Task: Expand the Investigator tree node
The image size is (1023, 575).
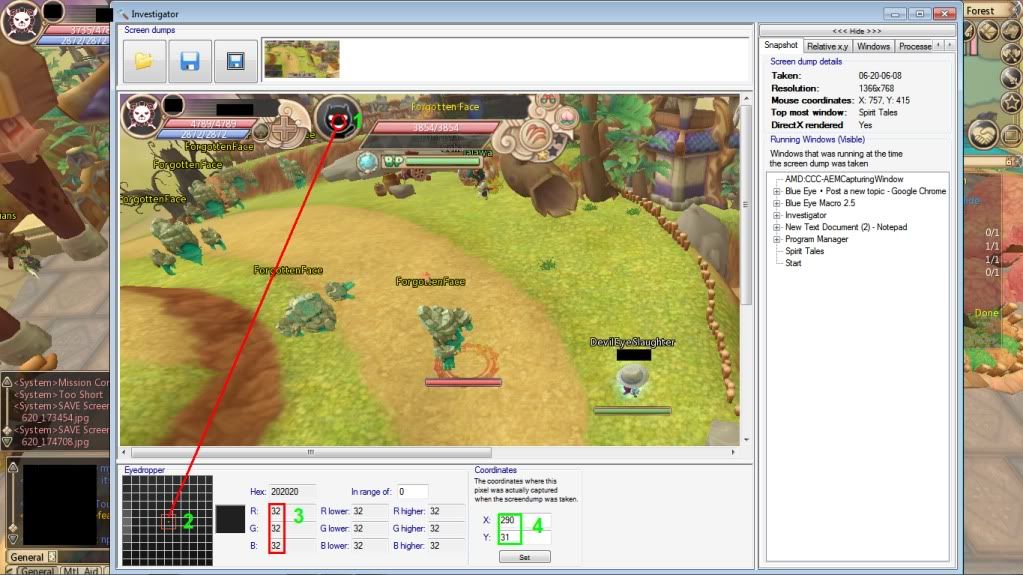Action: click(776, 215)
